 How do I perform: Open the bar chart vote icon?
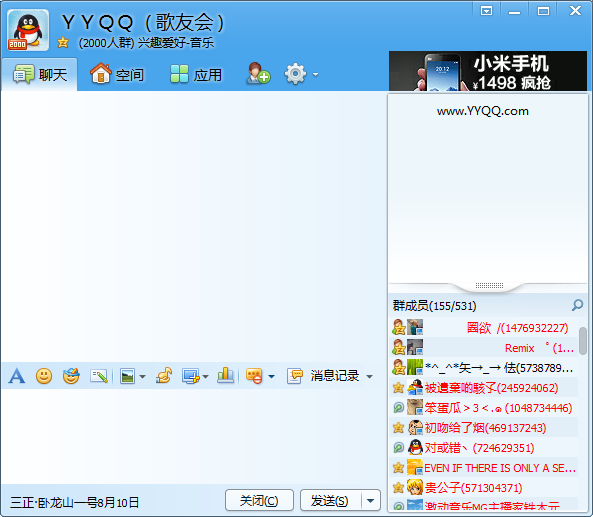coord(225,376)
